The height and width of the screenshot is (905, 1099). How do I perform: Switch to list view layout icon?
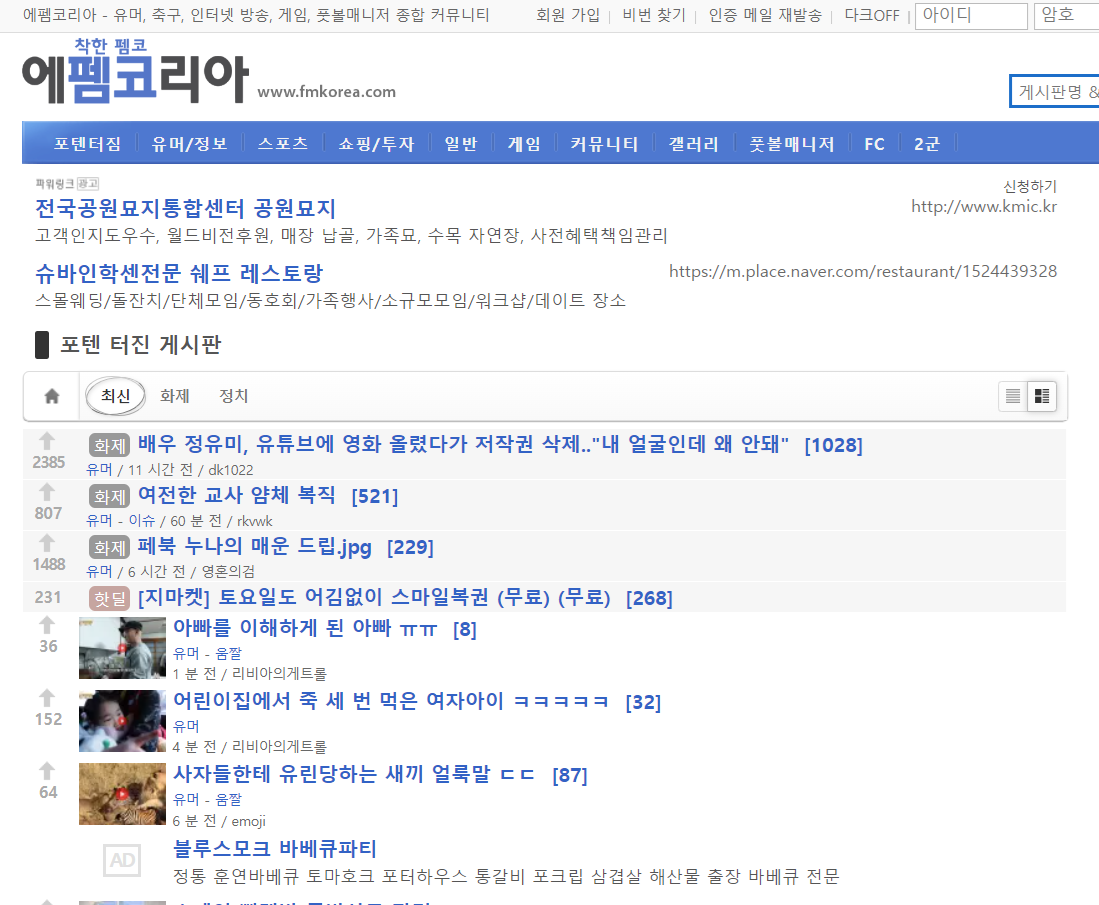tap(1013, 396)
